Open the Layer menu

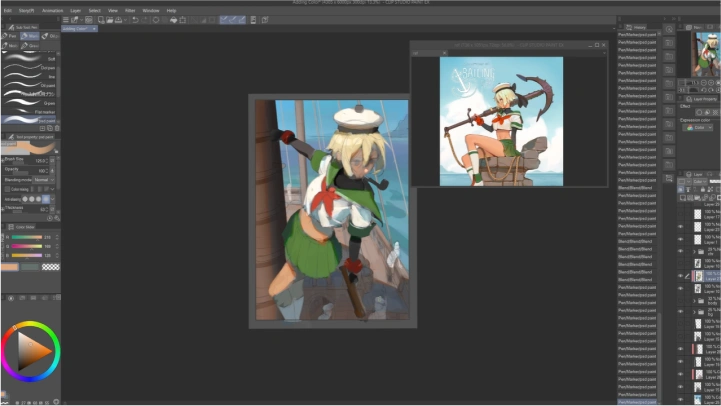click(75, 10)
